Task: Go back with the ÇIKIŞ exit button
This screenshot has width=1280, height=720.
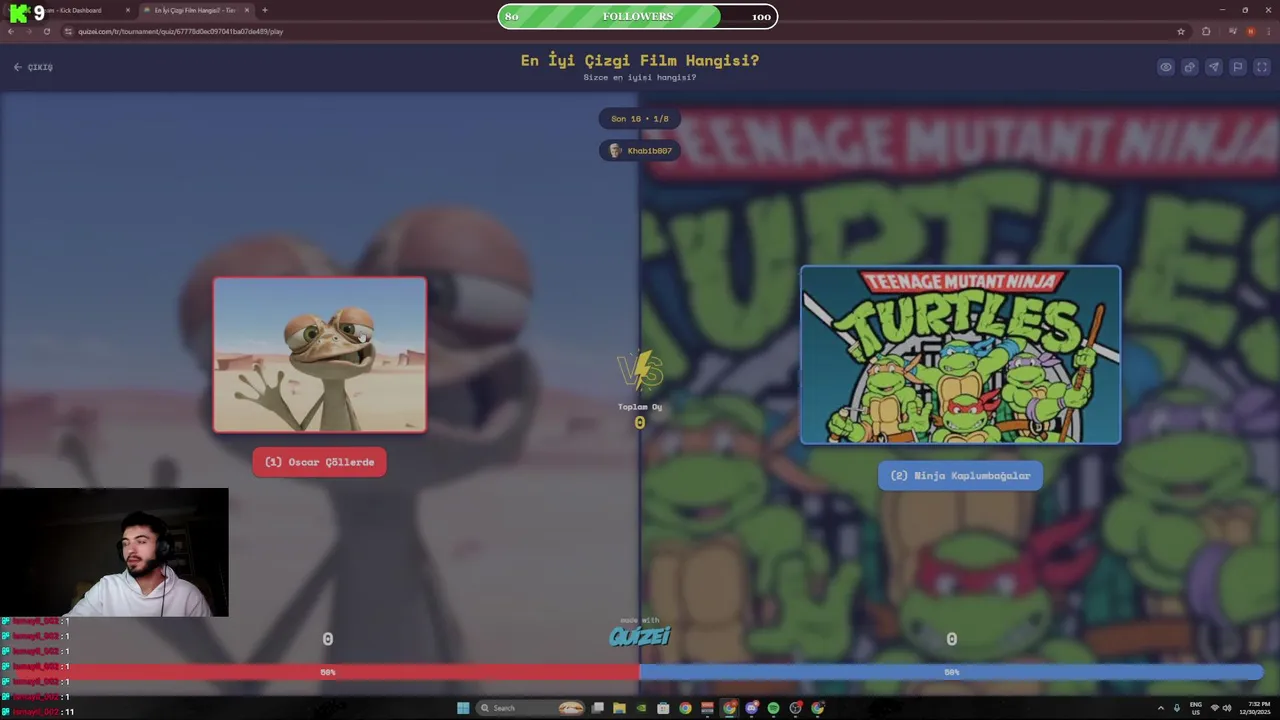Action: [x=33, y=67]
